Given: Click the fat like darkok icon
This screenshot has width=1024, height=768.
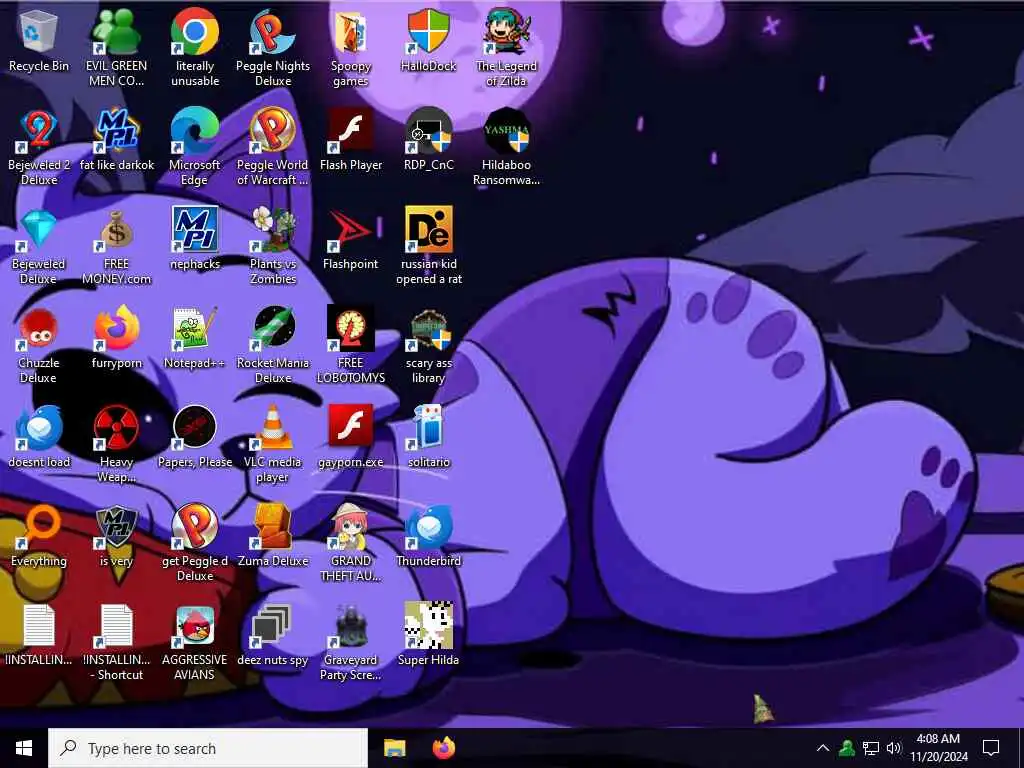Looking at the screenshot, I should coord(116,131).
